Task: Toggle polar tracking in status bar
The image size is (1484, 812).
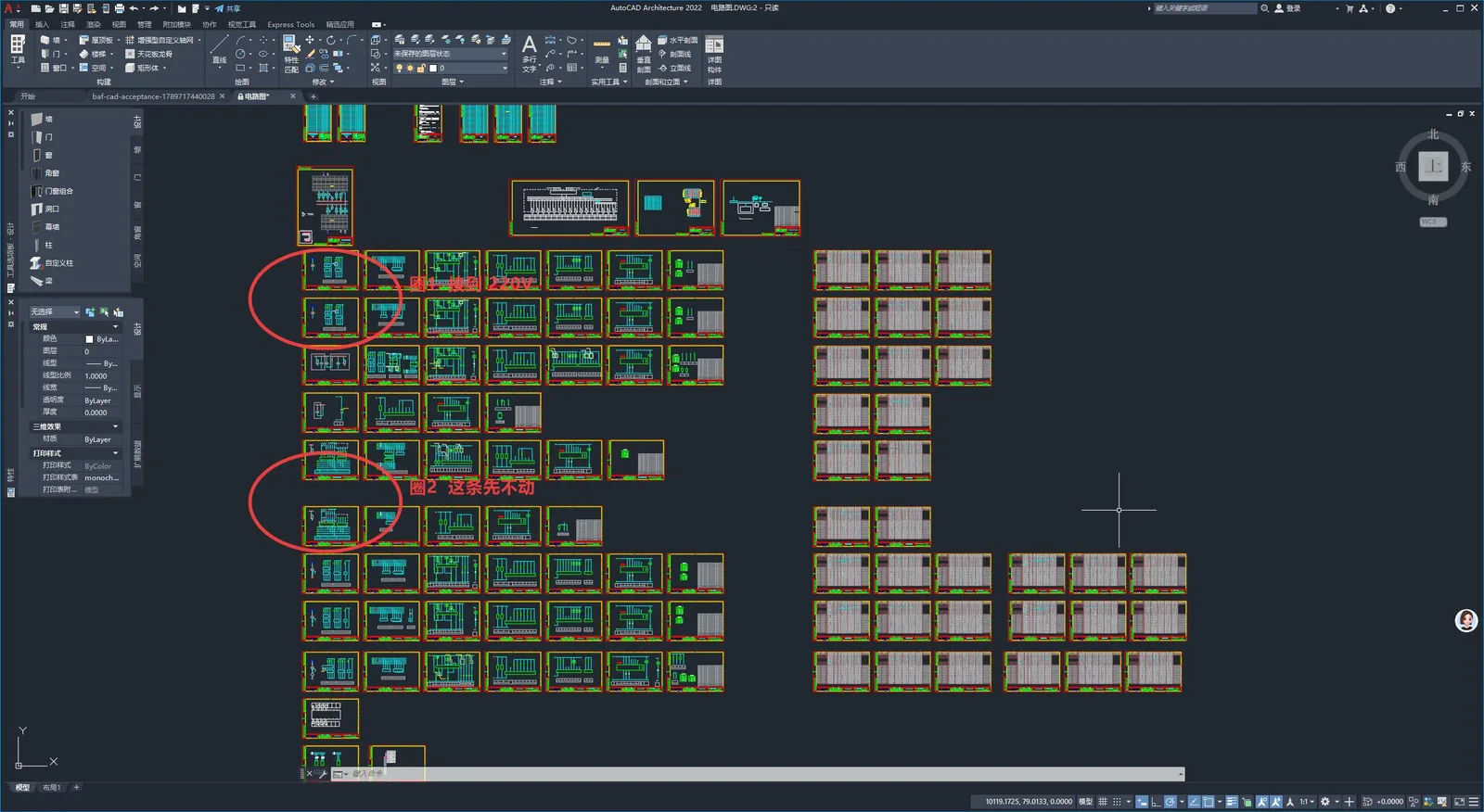Action: pos(1171,802)
